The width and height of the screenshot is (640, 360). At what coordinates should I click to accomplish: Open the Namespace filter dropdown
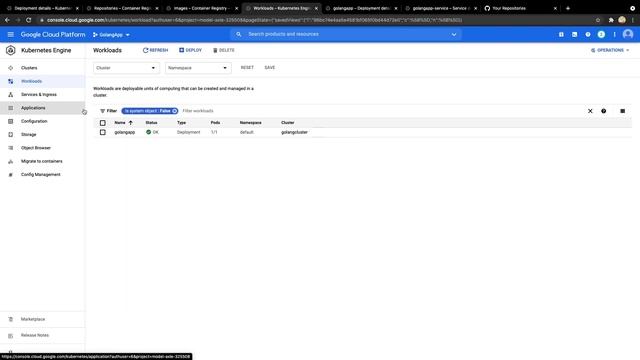pyautogui.click(x=198, y=68)
